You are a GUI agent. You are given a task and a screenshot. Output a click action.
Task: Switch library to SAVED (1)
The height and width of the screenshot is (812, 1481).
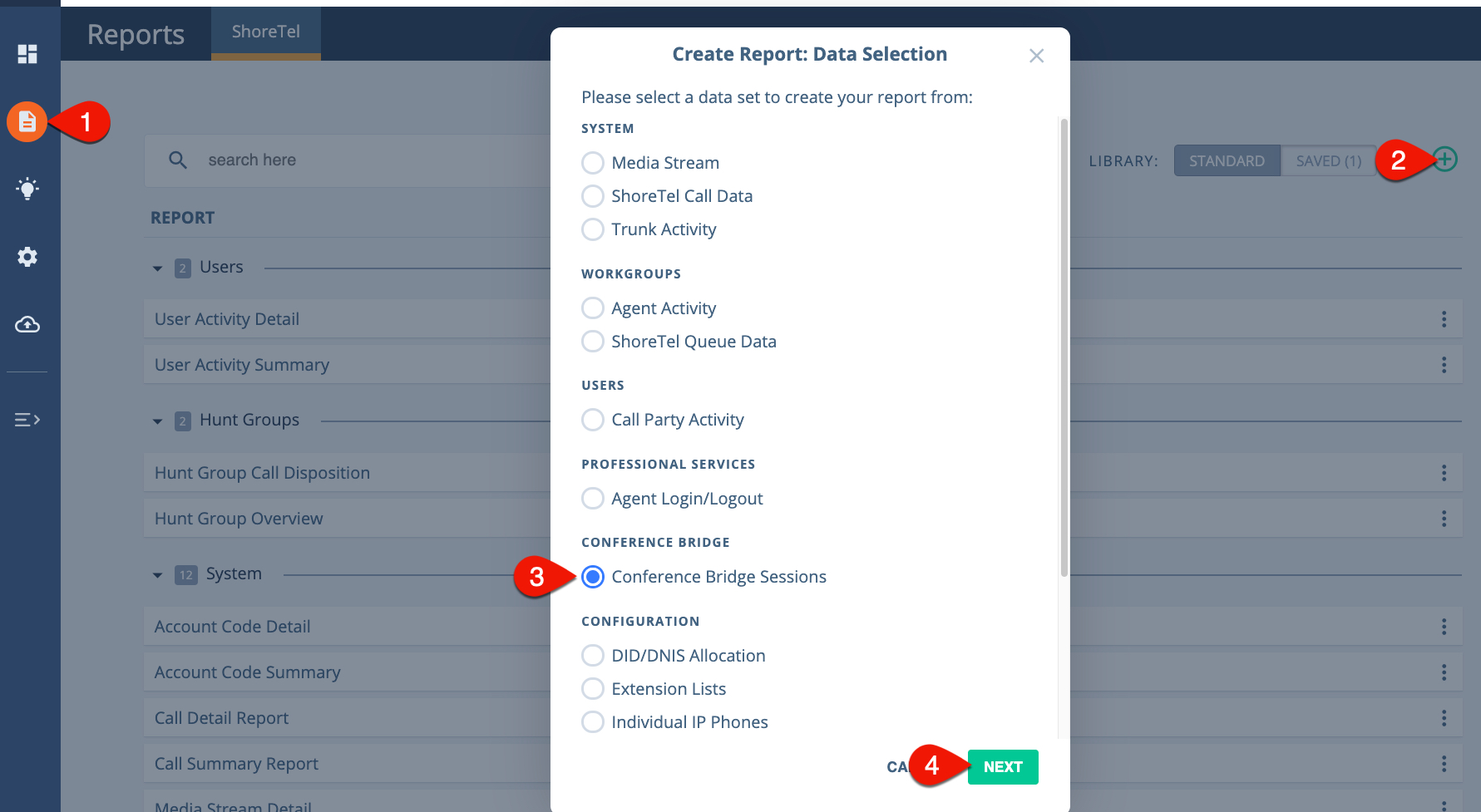click(x=1329, y=161)
